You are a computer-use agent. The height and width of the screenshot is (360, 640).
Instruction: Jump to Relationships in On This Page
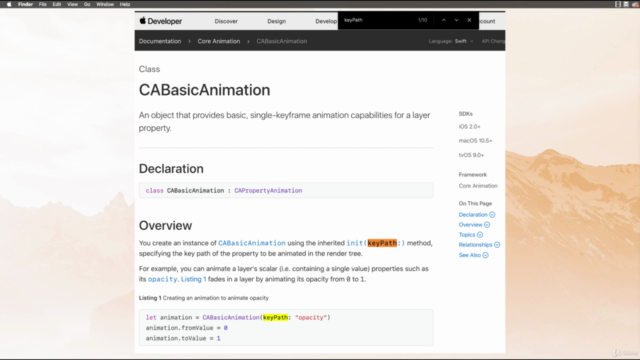(x=475, y=245)
